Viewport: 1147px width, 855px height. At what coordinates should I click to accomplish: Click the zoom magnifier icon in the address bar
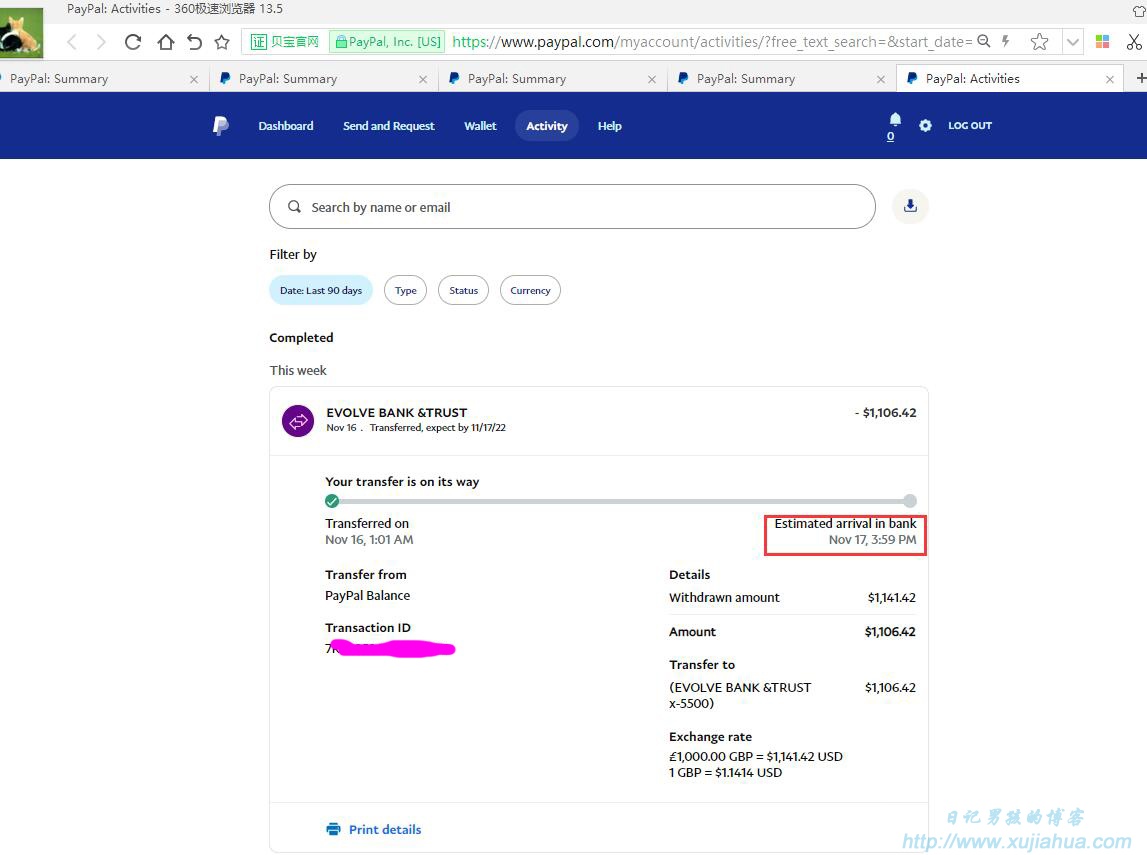[x=984, y=41]
